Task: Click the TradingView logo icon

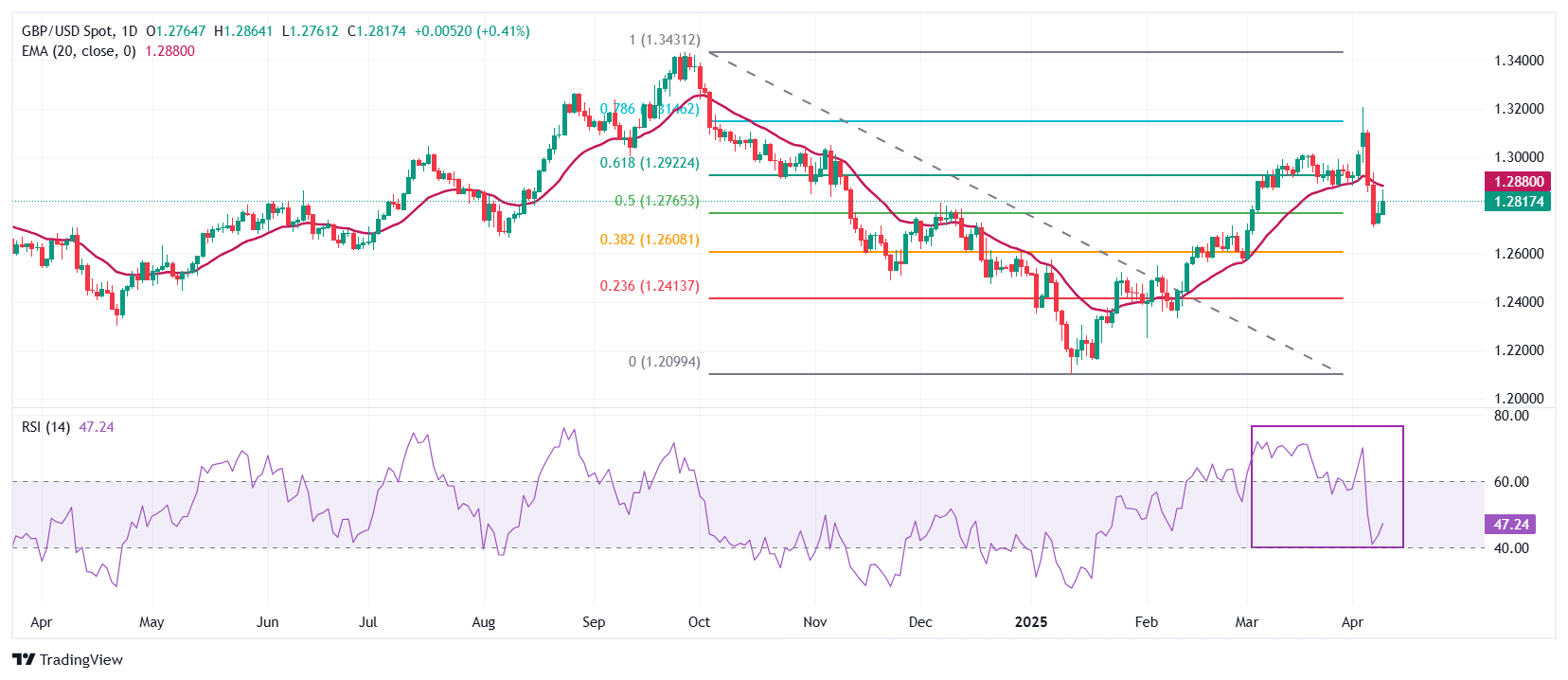Action: click(24, 659)
